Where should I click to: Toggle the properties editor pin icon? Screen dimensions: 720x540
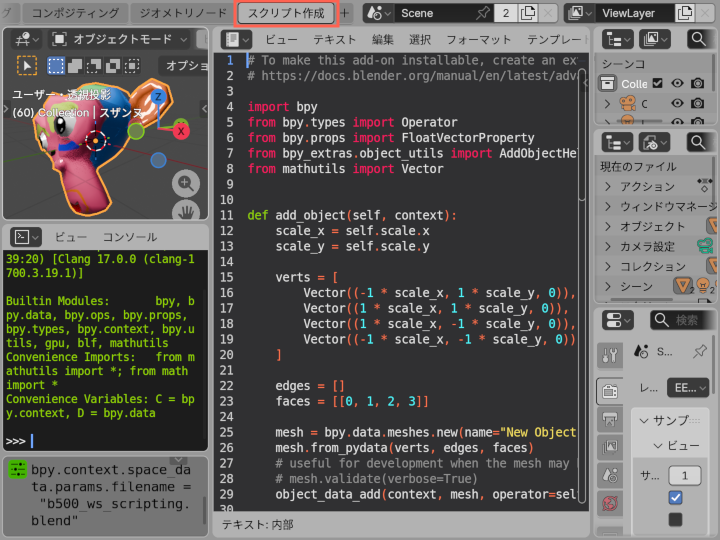(x=700, y=352)
